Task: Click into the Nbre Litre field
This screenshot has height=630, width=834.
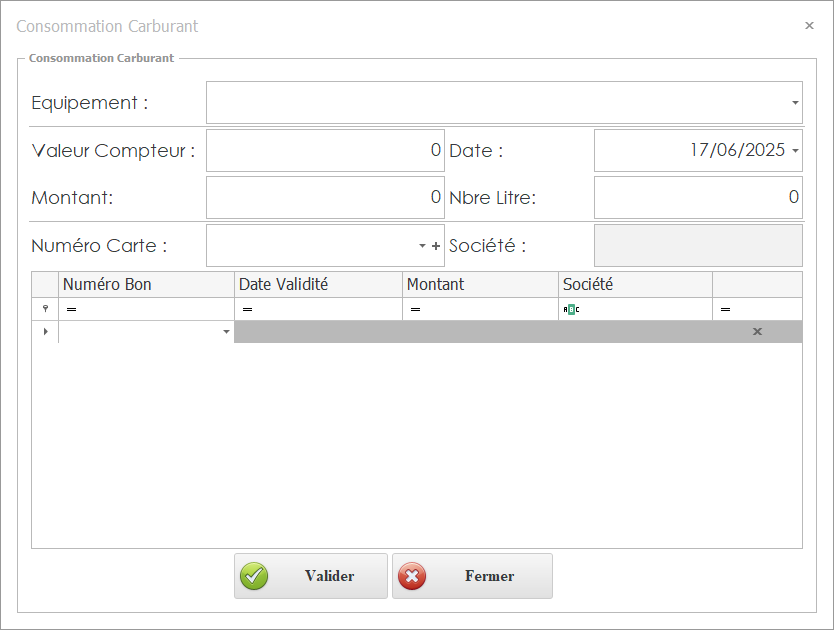Action: (697, 198)
